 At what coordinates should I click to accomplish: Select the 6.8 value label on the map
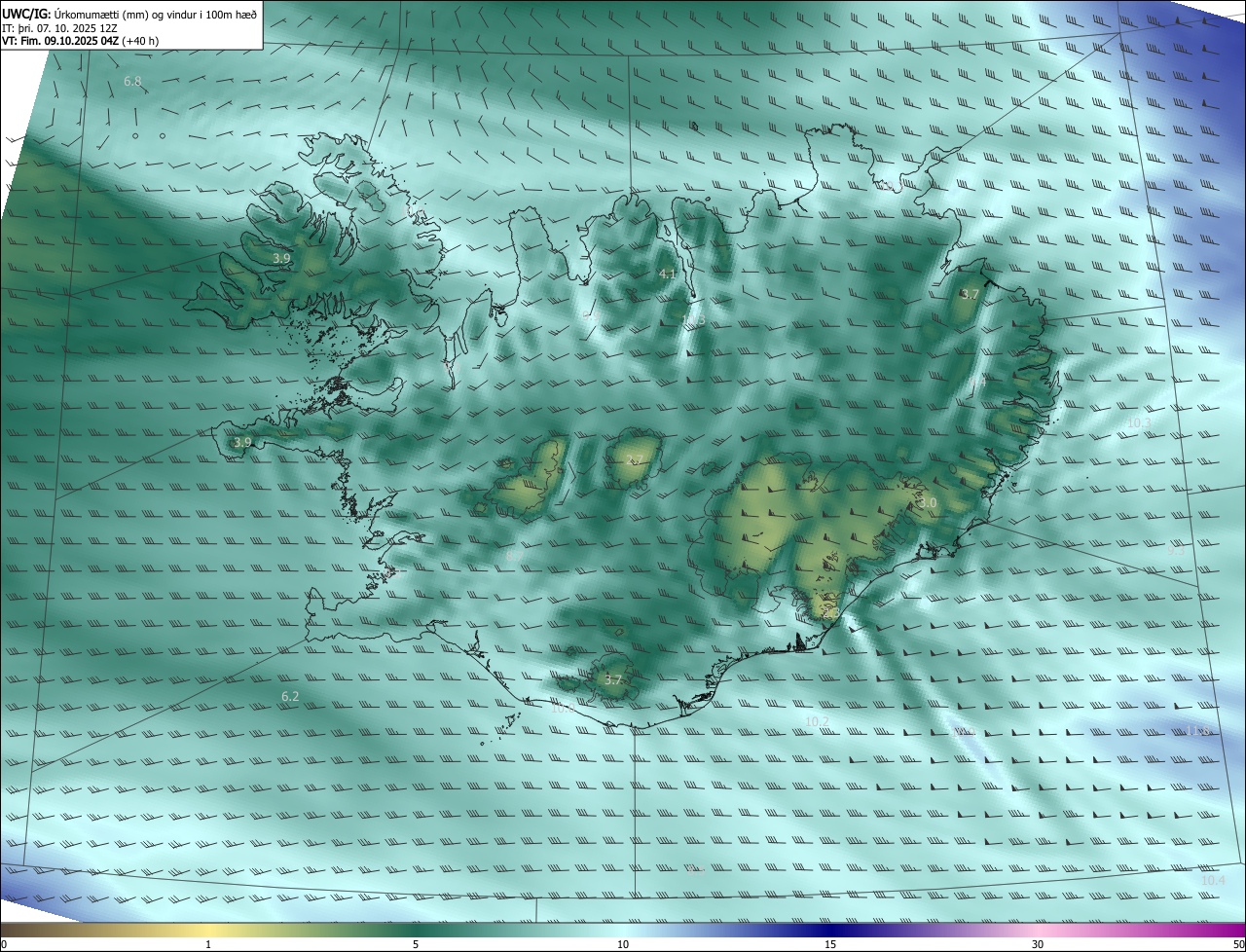pos(133,81)
